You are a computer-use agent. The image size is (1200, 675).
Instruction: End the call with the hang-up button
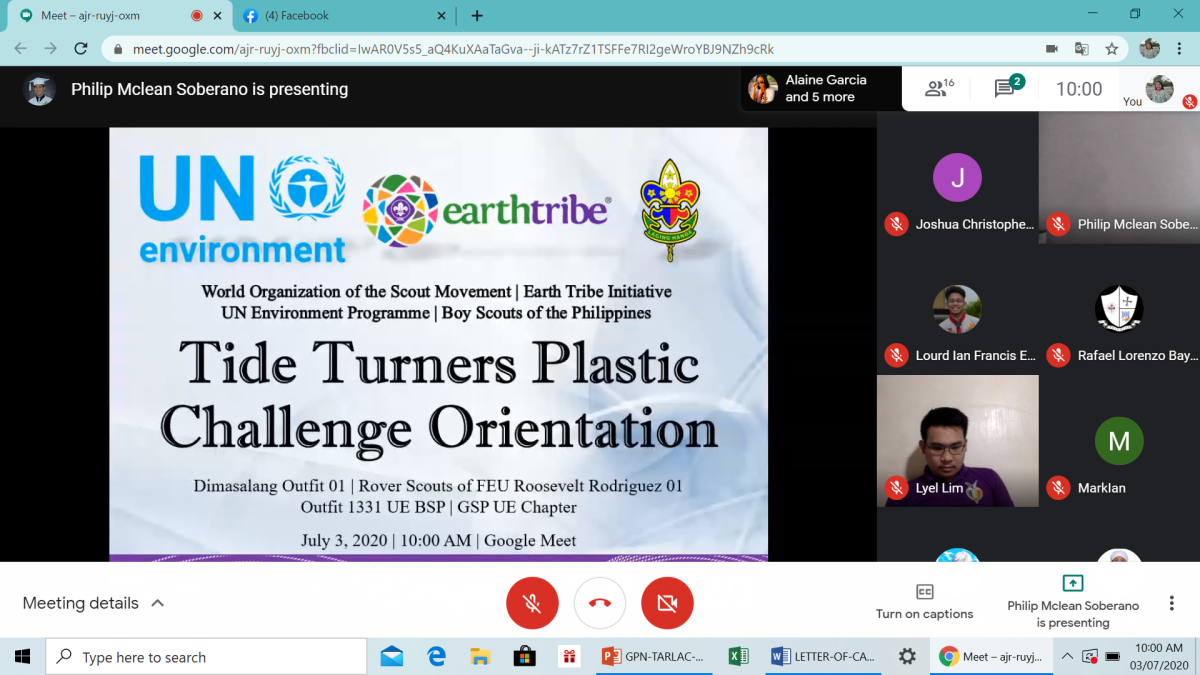[x=600, y=602]
